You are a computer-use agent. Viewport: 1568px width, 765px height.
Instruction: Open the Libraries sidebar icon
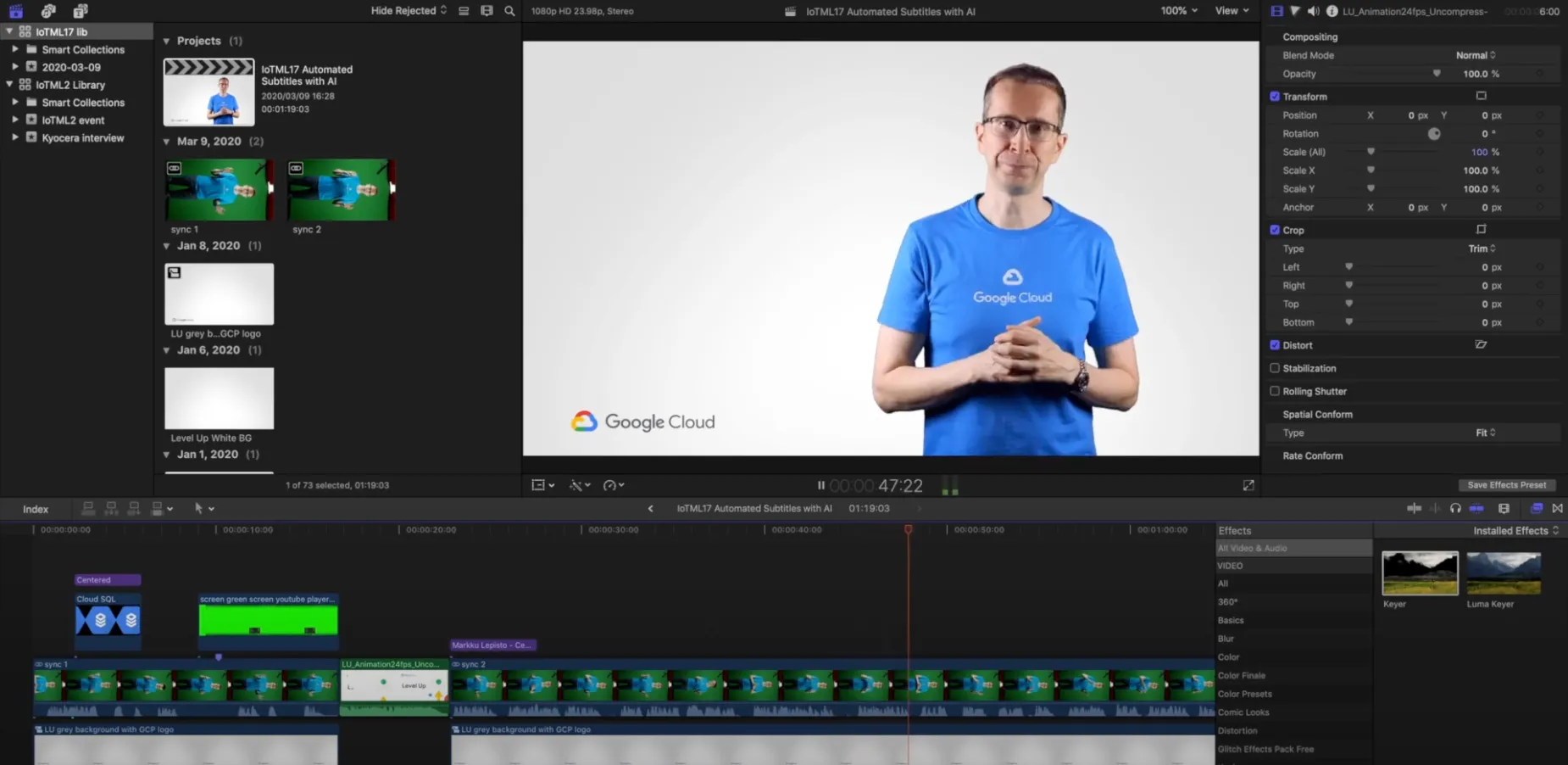(x=16, y=11)
